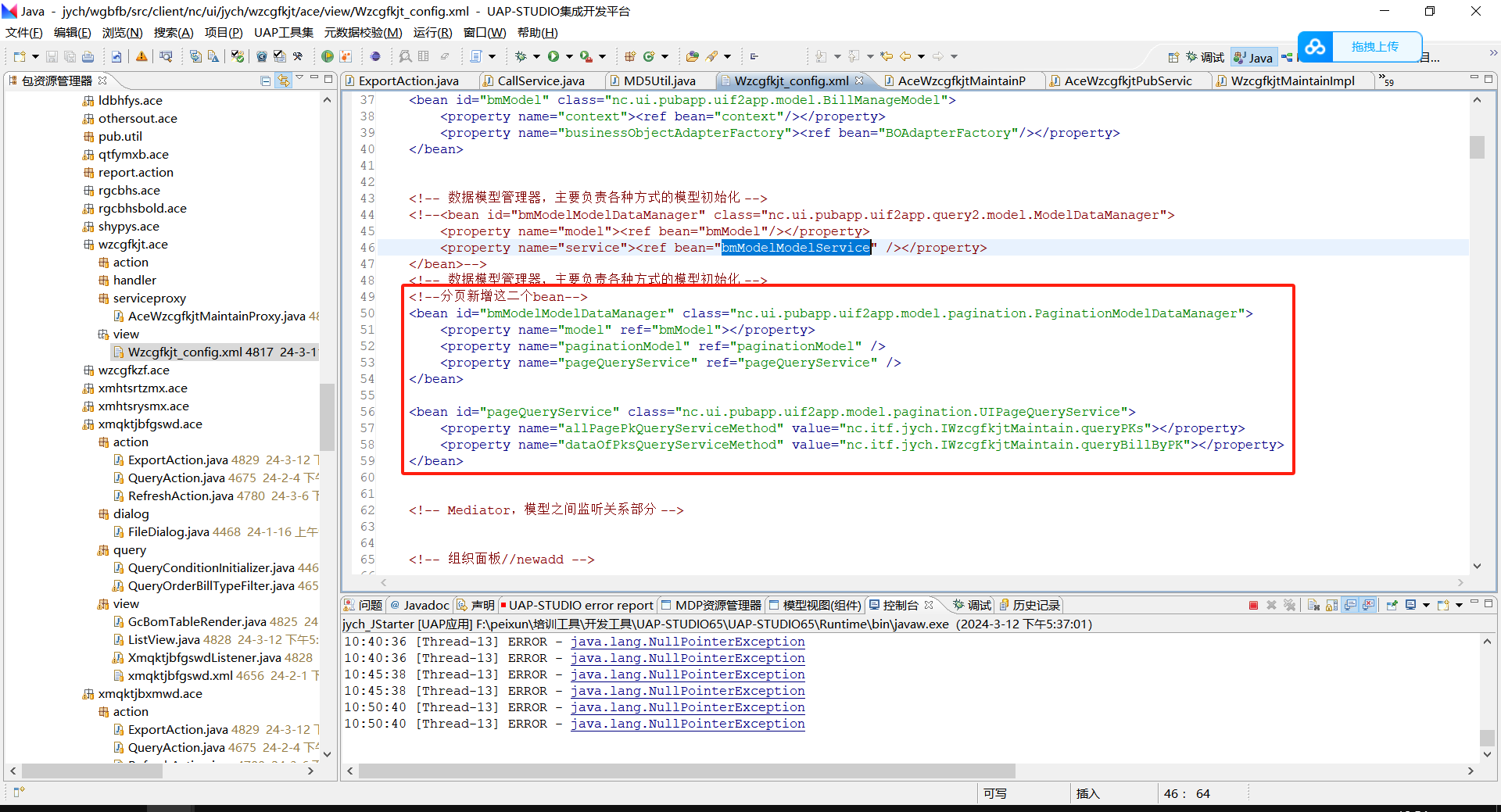
Task: Open the New Java class dropdown arrow
Action: (x=665, y=56)
